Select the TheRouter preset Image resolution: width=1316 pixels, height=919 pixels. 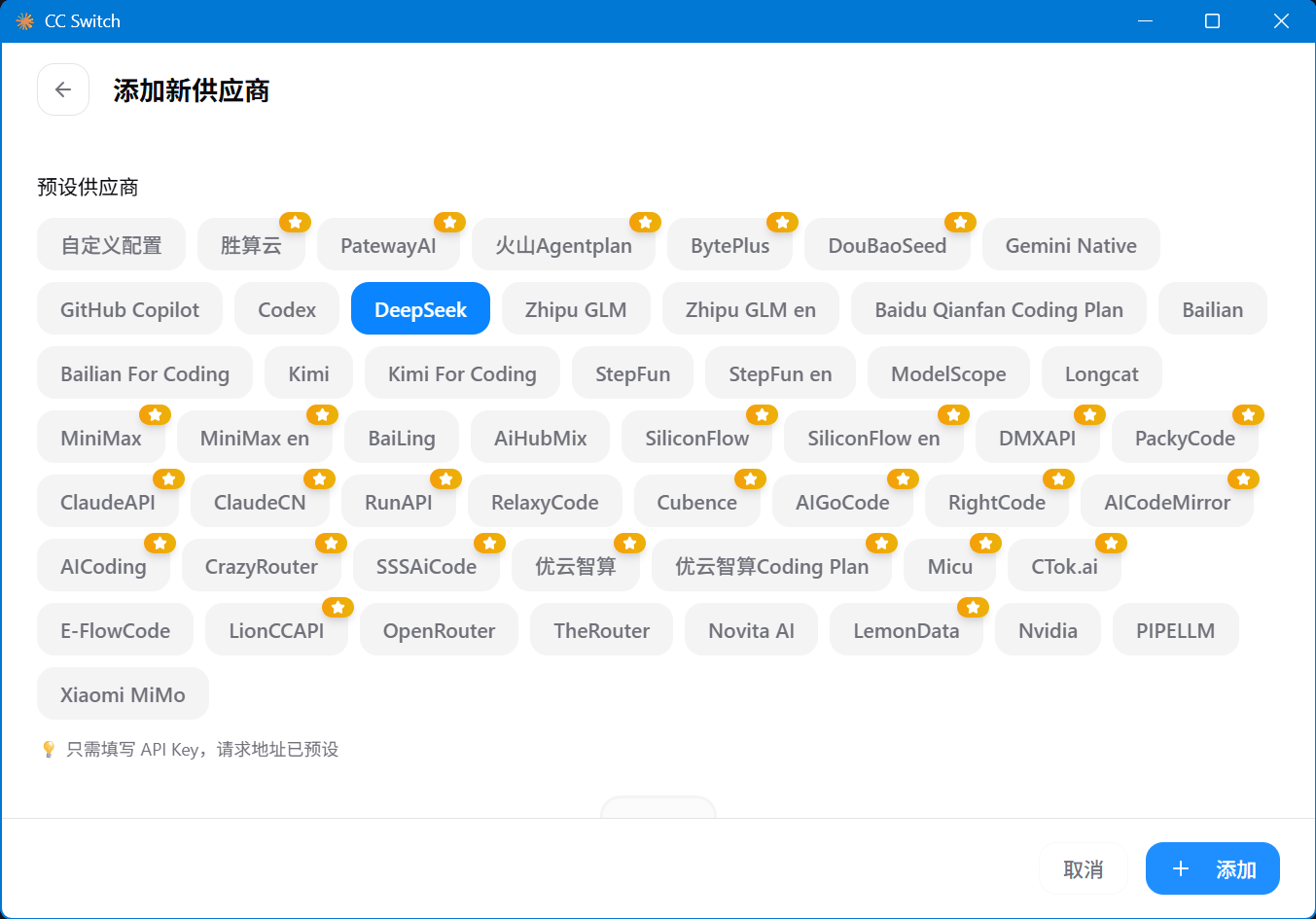point(602,629)
